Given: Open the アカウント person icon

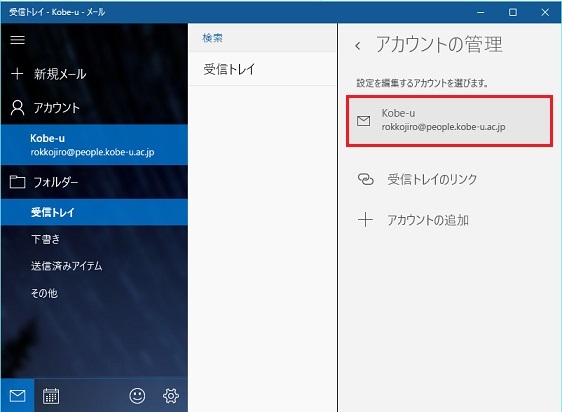Looking at the screenshot, I should click(17, 108).
